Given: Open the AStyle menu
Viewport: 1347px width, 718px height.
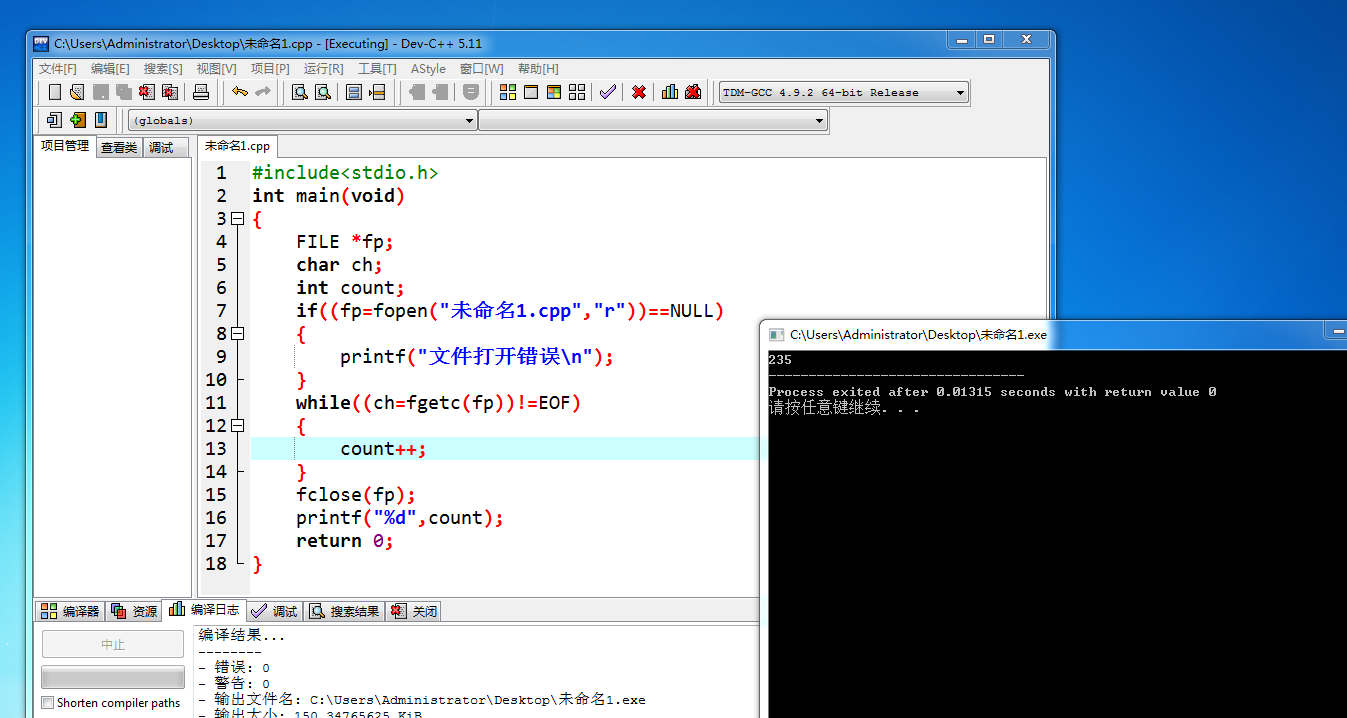Looking at the screenshot, I should tap(428, 69).
